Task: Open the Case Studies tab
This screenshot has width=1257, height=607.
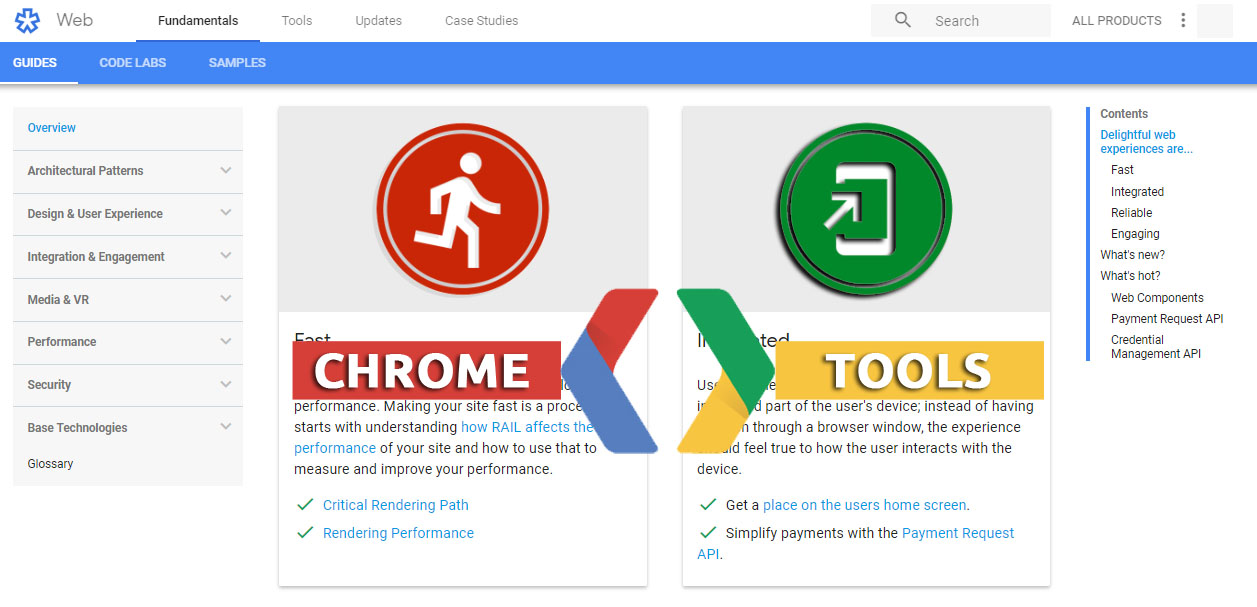Action: [x=482, y=21]
